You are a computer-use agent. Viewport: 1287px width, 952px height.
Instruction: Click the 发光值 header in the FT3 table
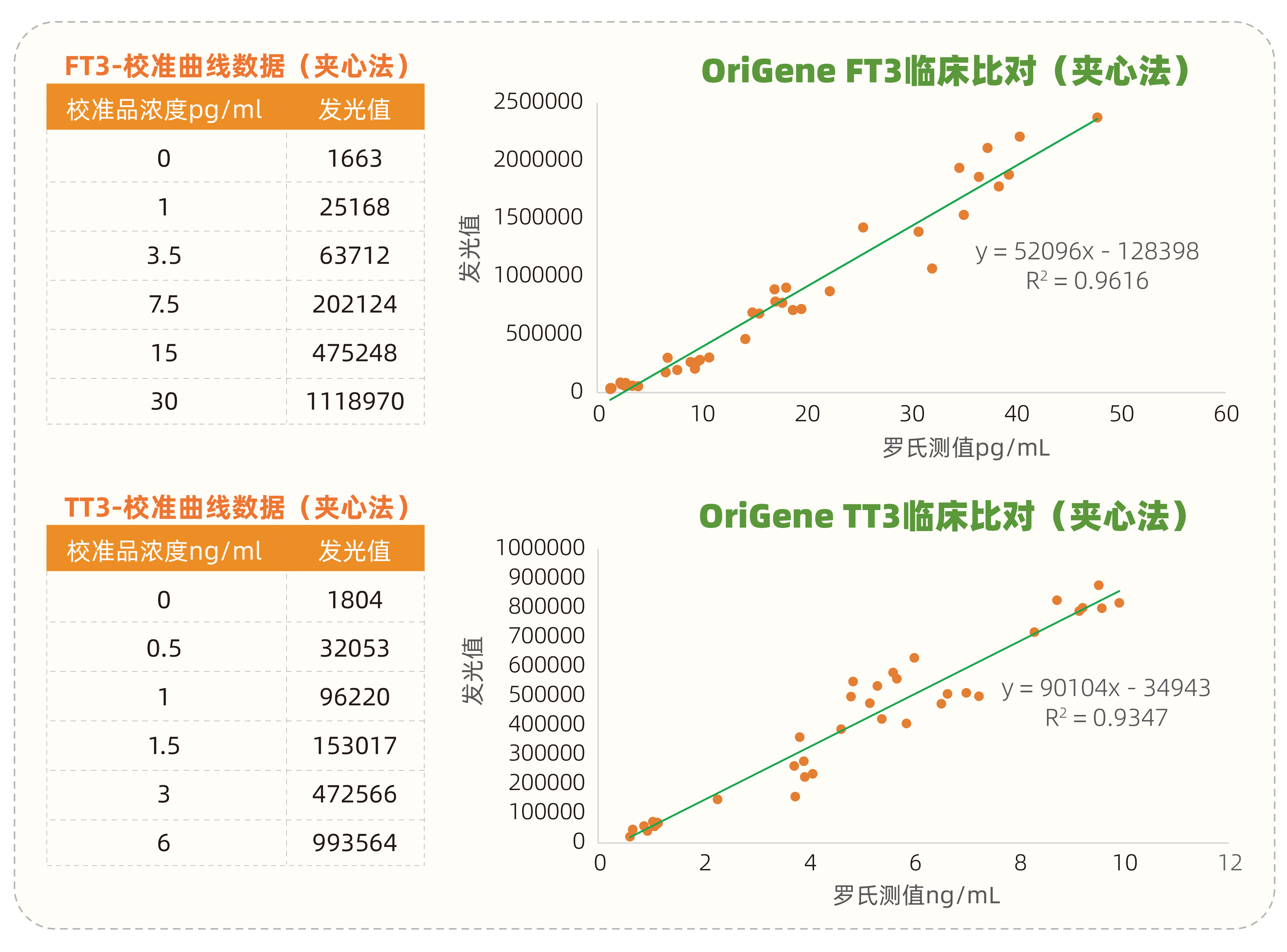coord(355,109)
